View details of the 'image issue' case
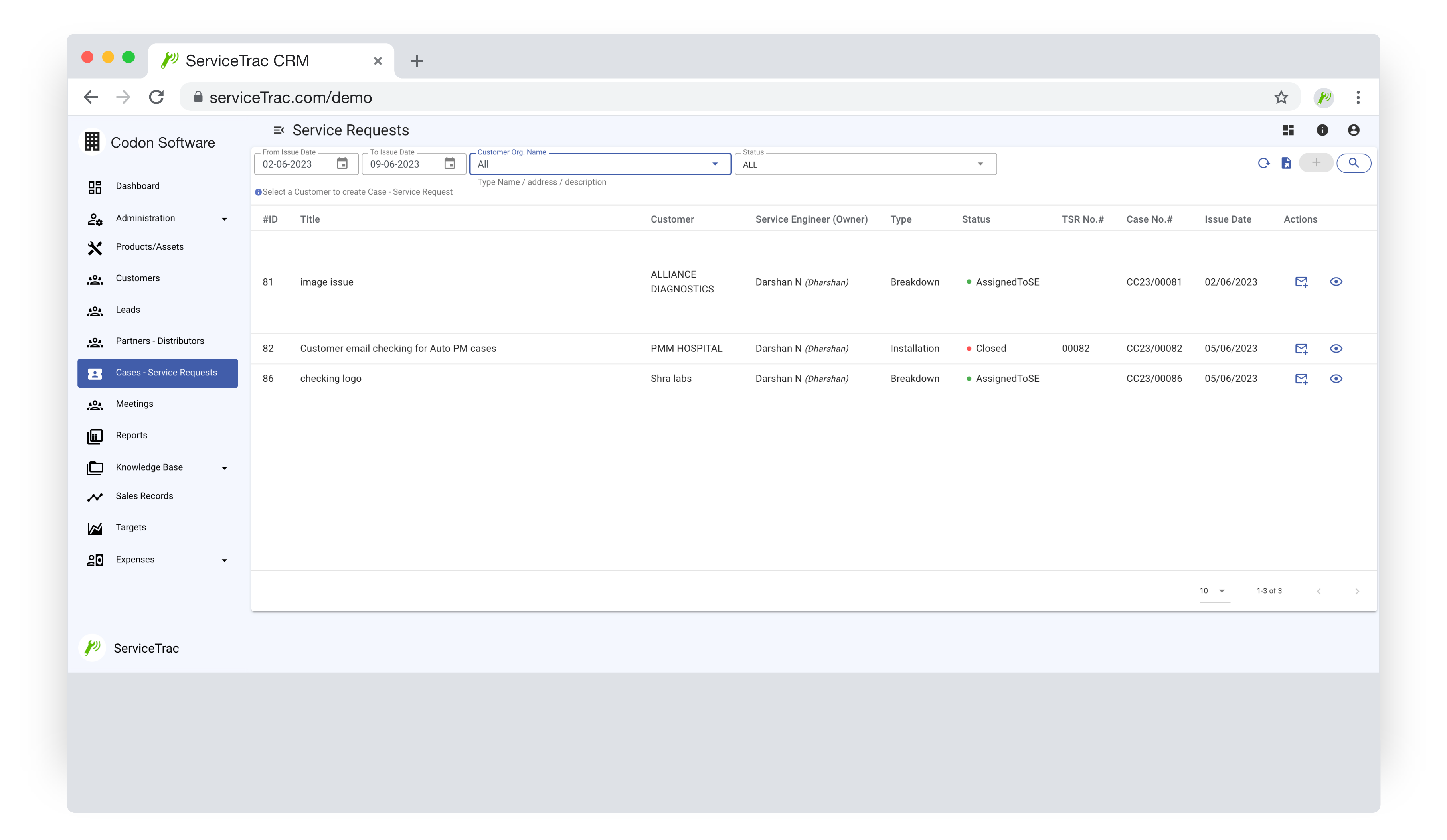Screen dimensions: 1447x840 coord(1336,282)
